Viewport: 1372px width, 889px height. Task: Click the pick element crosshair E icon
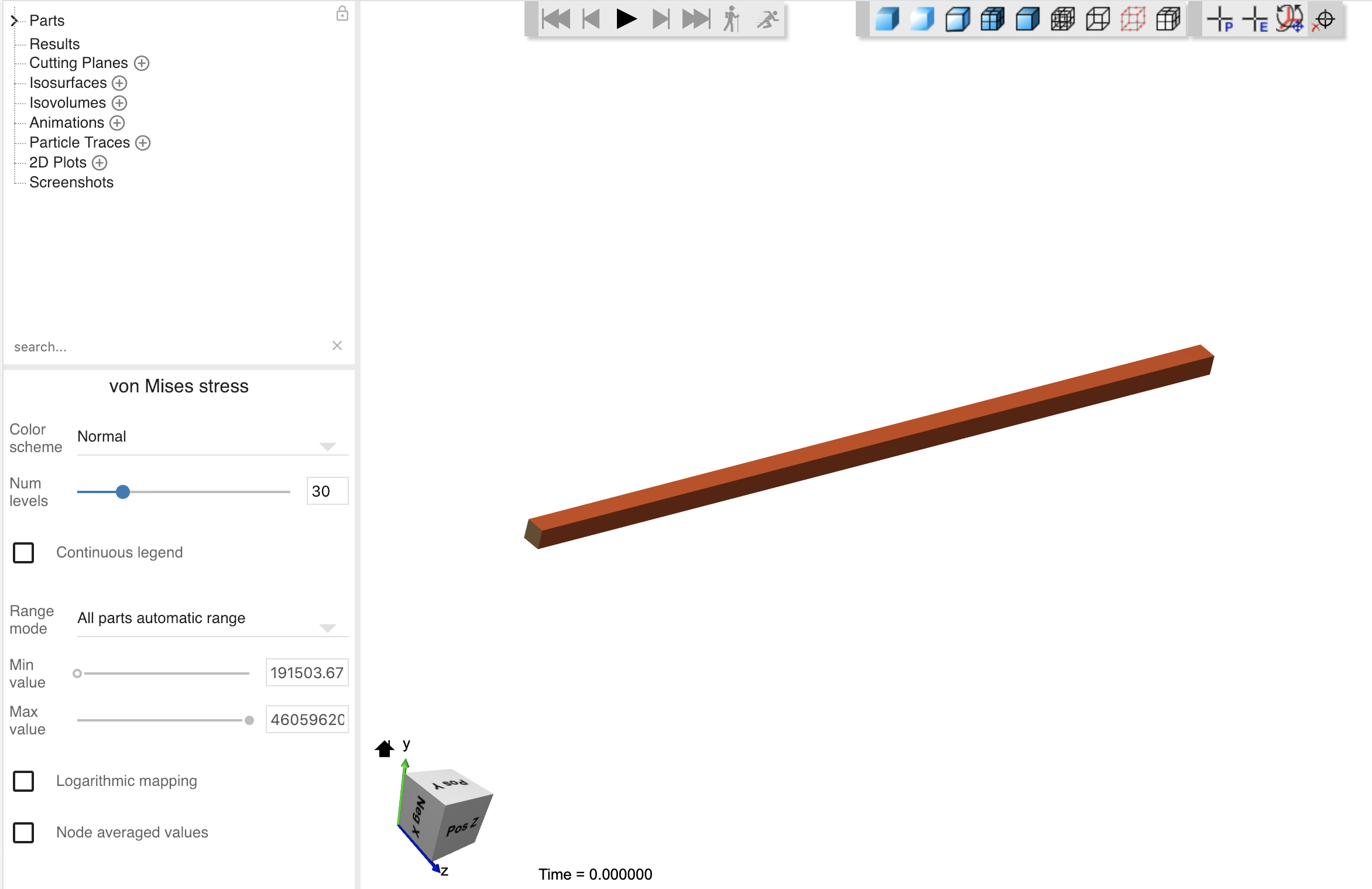pos(1256,19)
